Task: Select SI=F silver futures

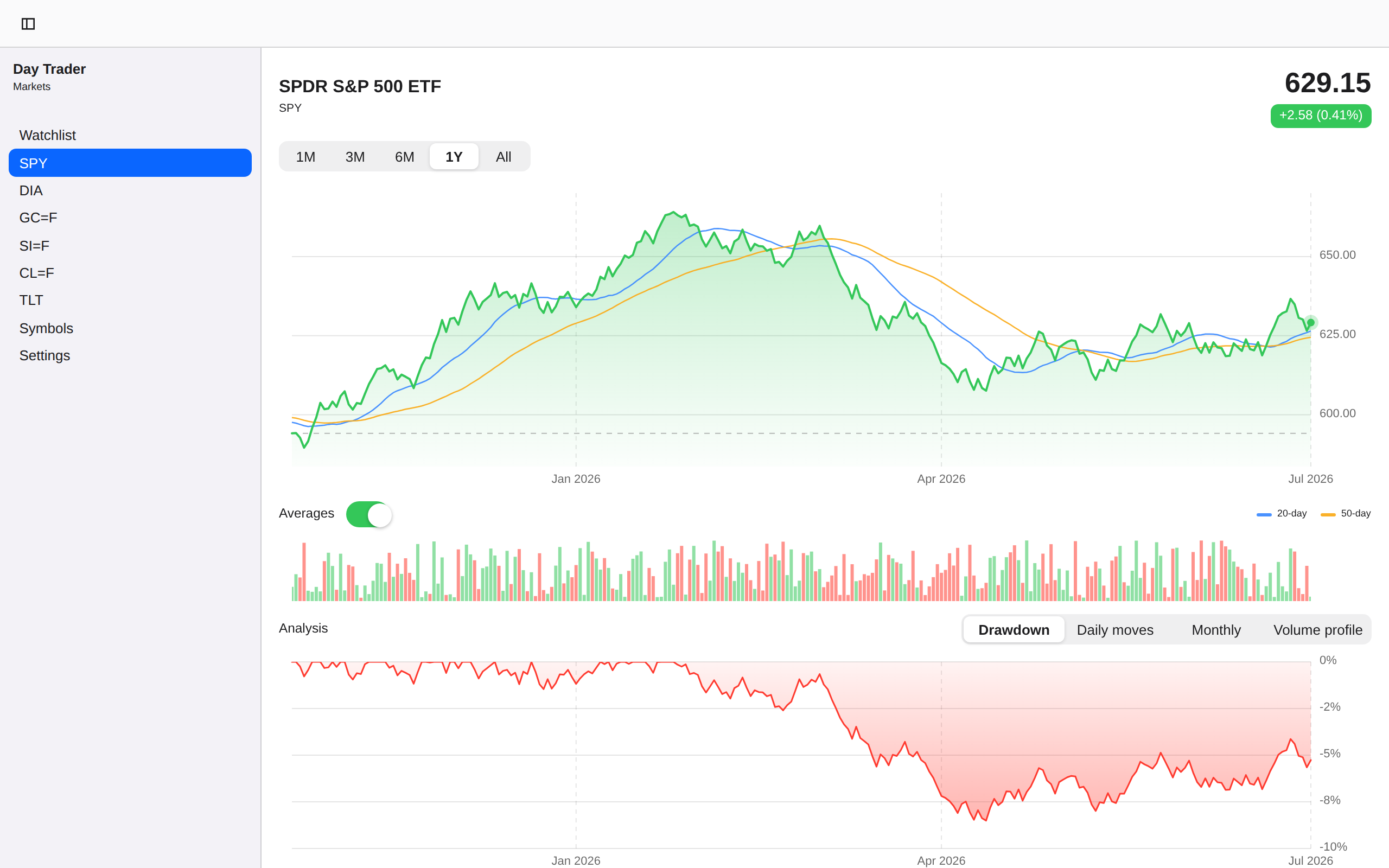Action: (x=130, y=246)
